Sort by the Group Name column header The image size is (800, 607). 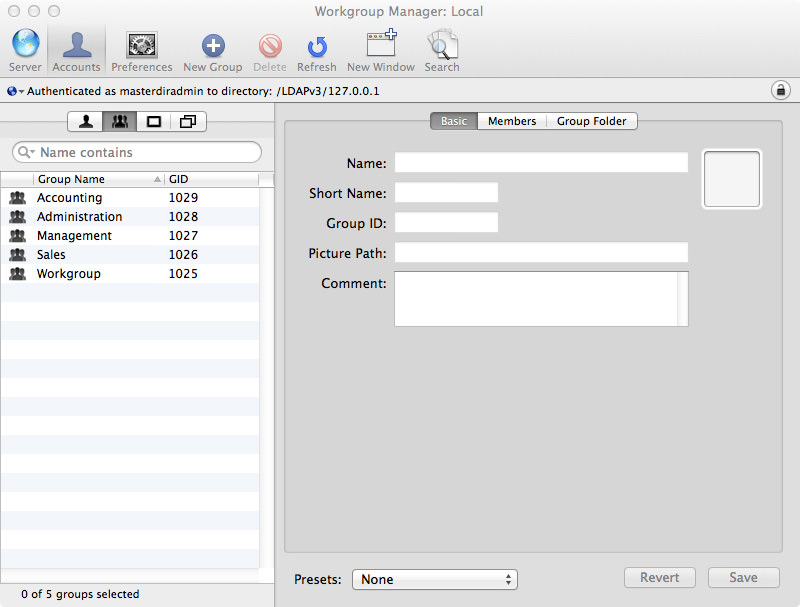99,179
